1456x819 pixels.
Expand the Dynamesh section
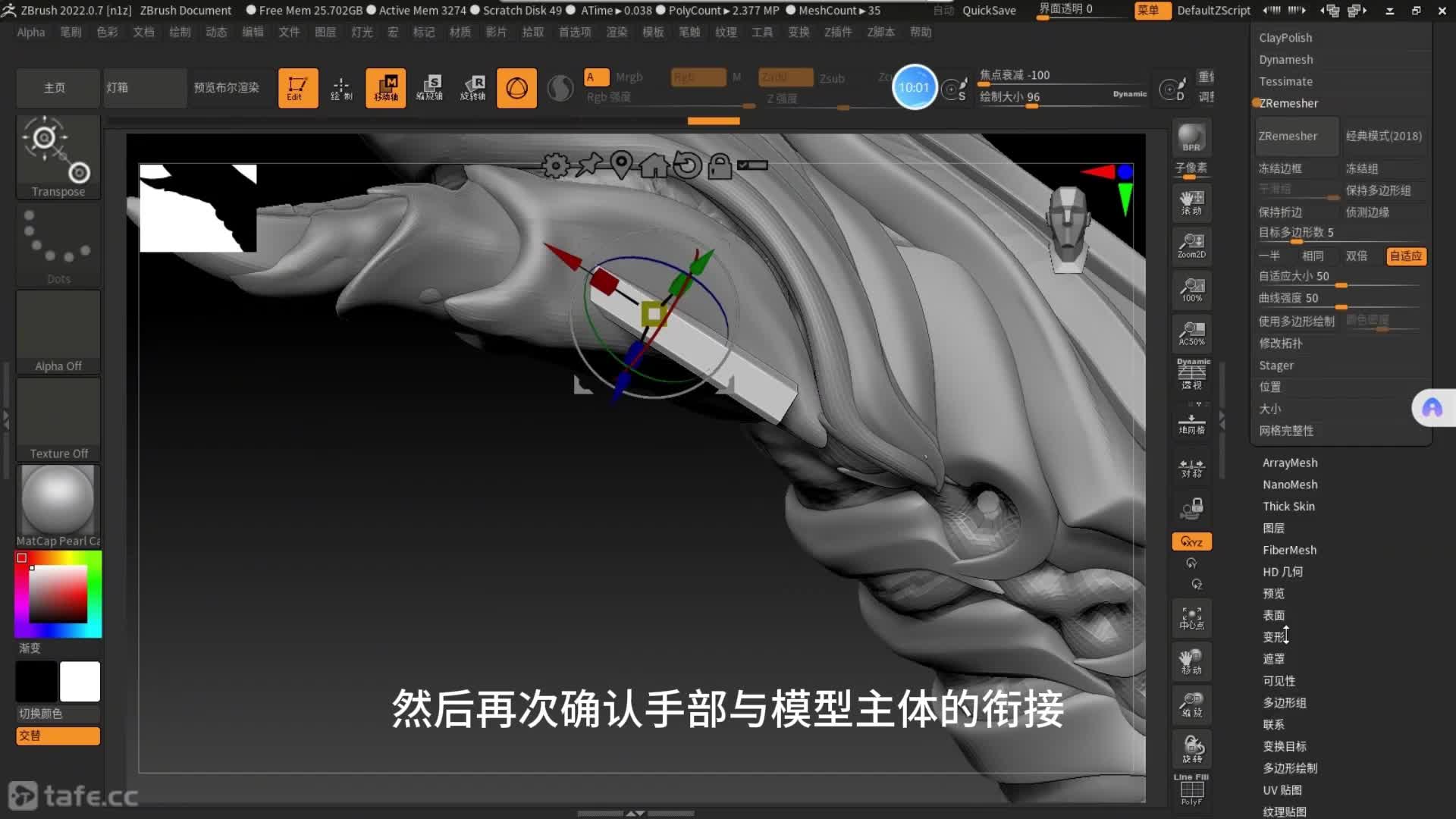1285,59
